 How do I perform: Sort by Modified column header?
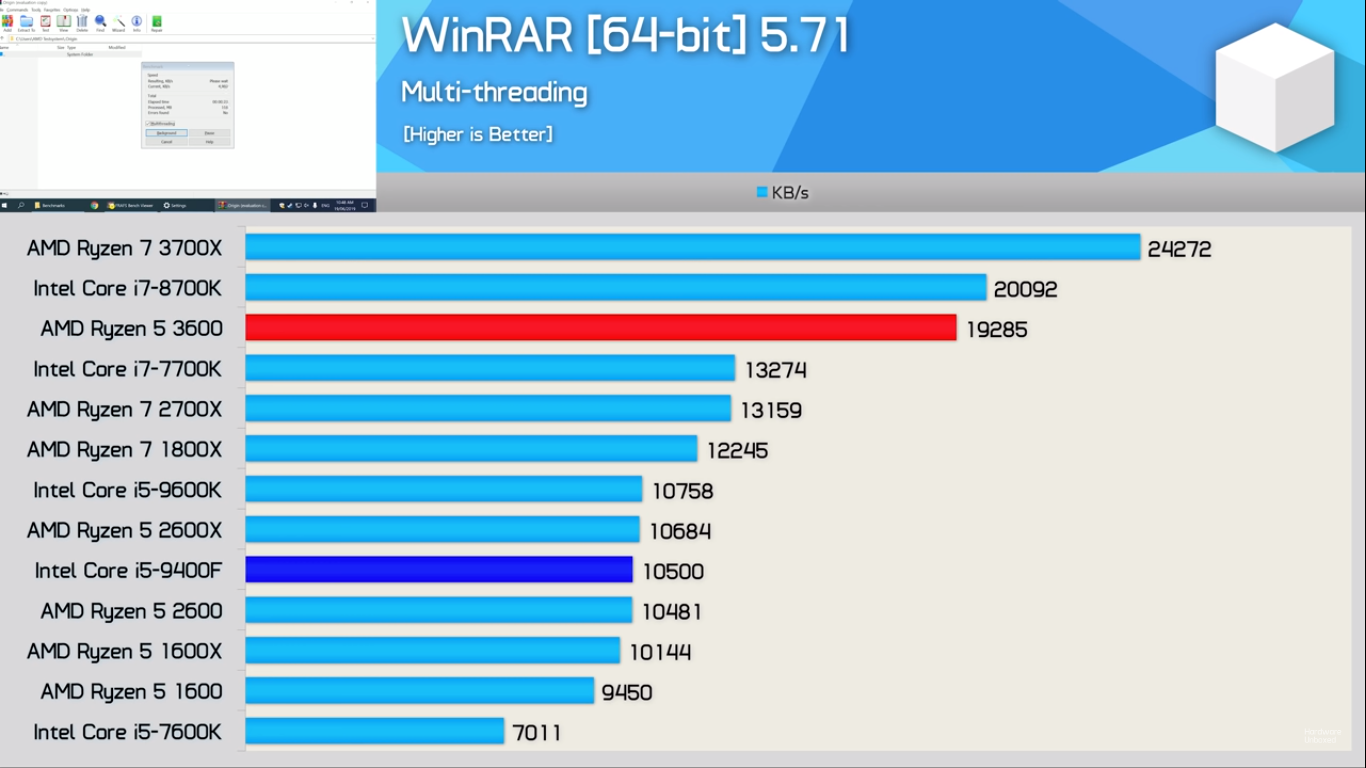click(x=117, y=47)
